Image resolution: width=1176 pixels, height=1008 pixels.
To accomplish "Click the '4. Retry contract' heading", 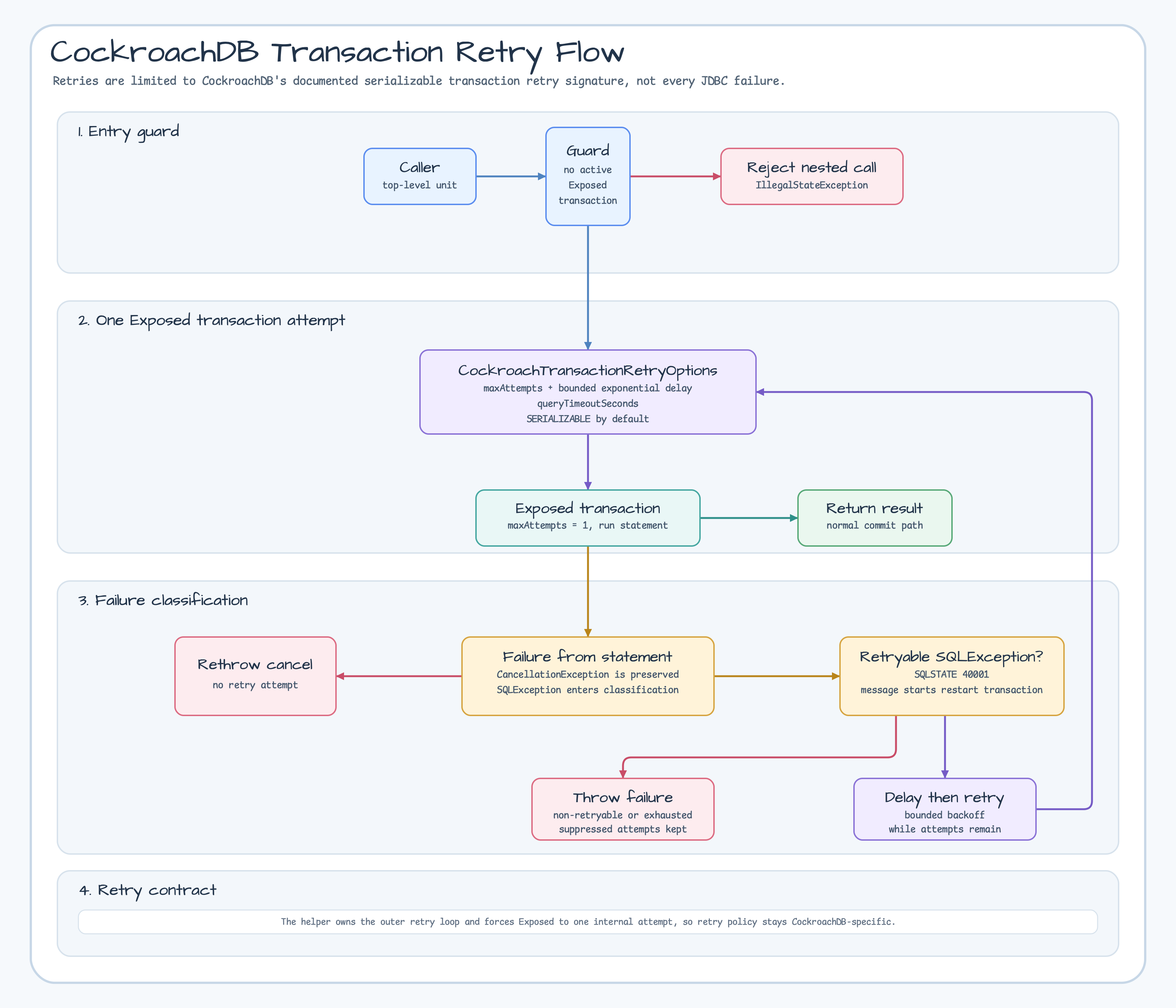I will pos(148,890).
